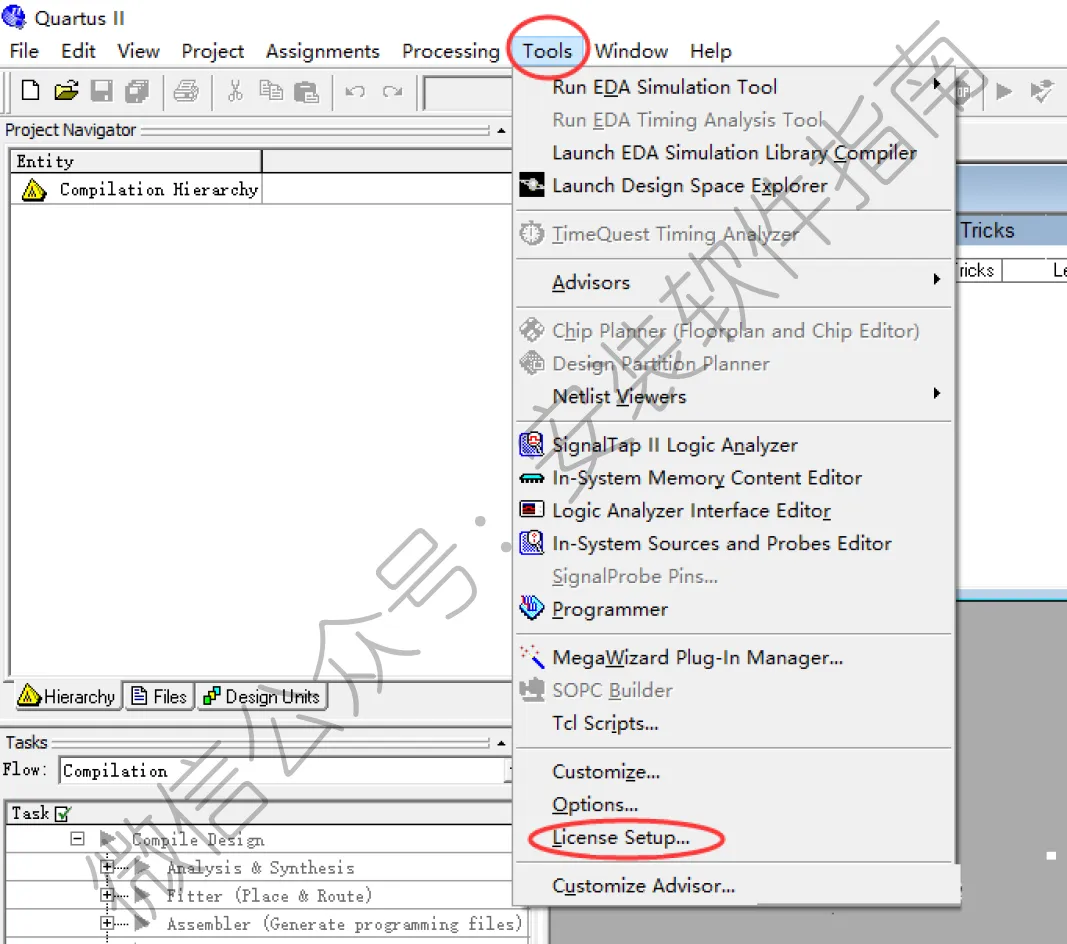Click the New file toolbar icon
This screenshot has width=1067, height=944.
point(30,91)
